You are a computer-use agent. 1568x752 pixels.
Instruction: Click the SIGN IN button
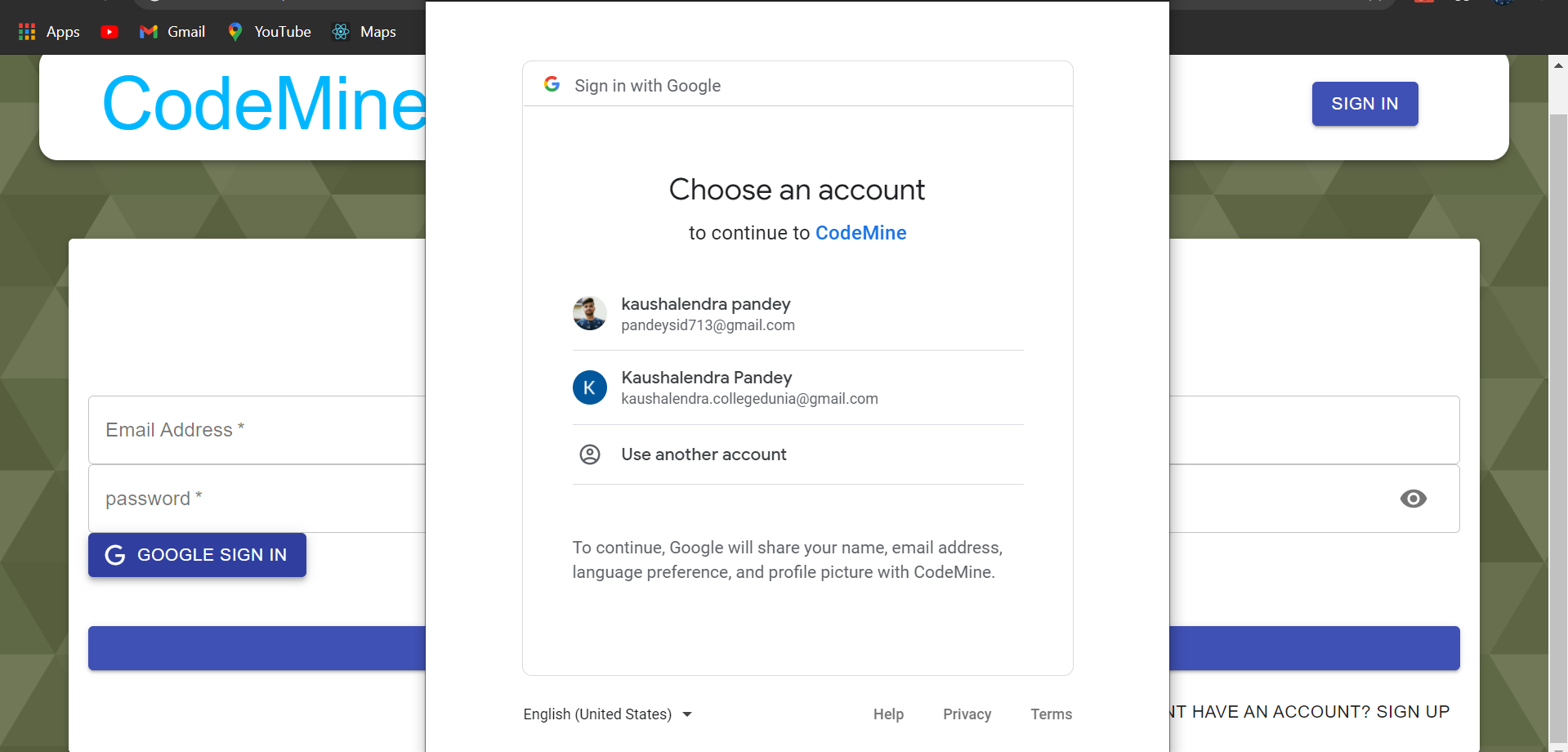1364,104
